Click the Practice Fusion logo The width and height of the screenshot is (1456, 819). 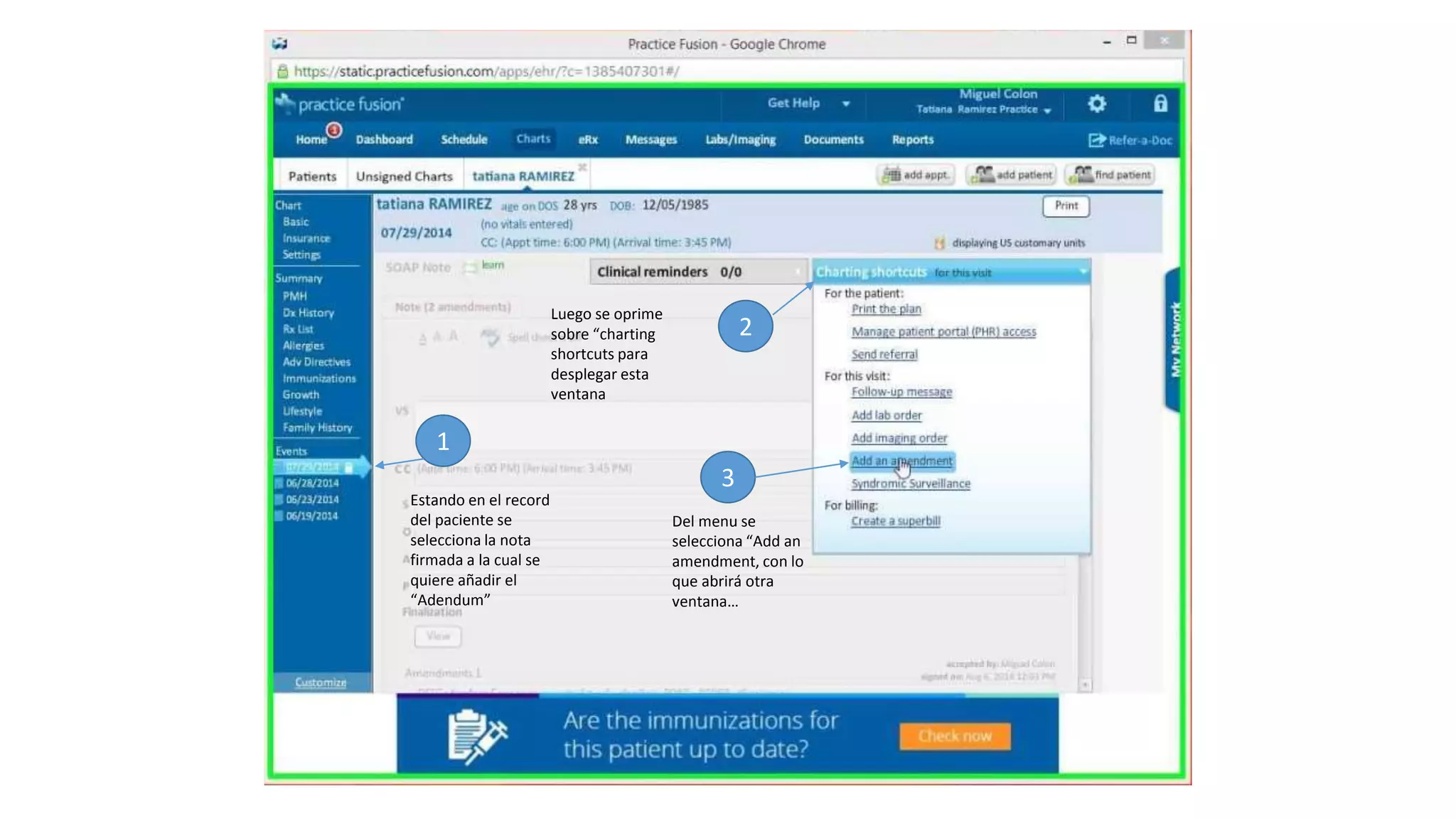coord(340,105)
